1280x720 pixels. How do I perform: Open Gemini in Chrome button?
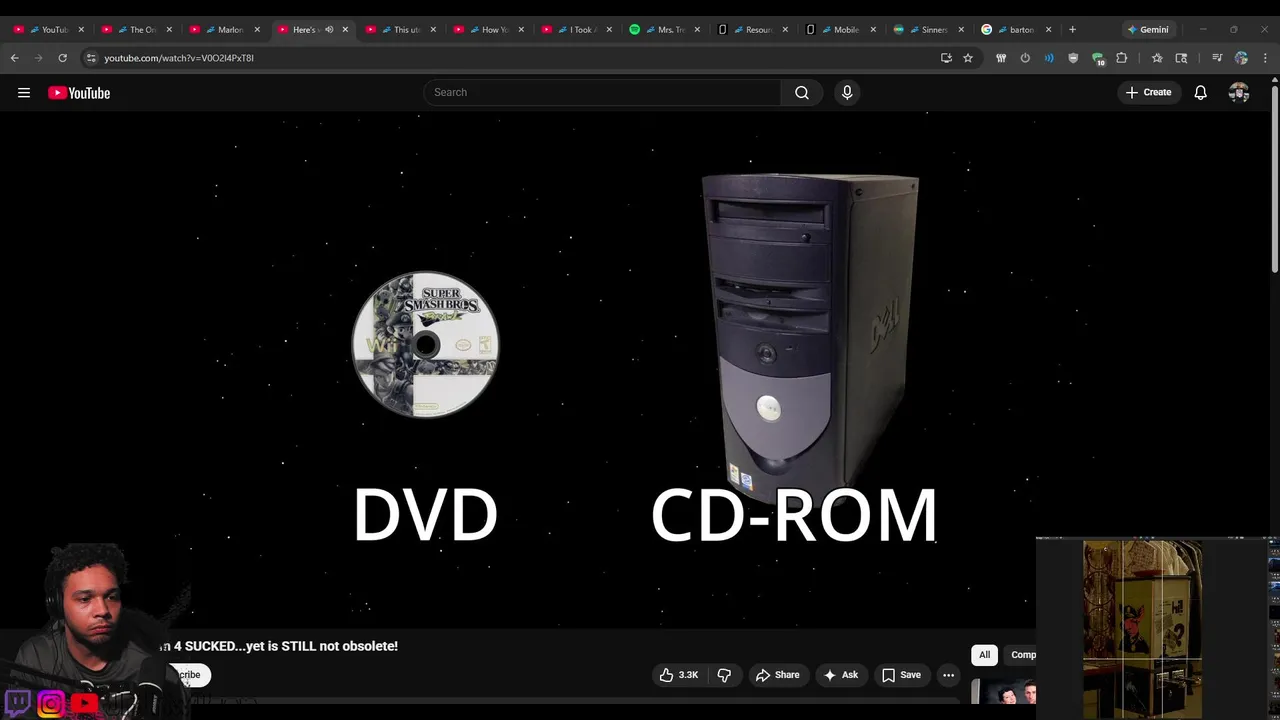(x=1148, y=30)
